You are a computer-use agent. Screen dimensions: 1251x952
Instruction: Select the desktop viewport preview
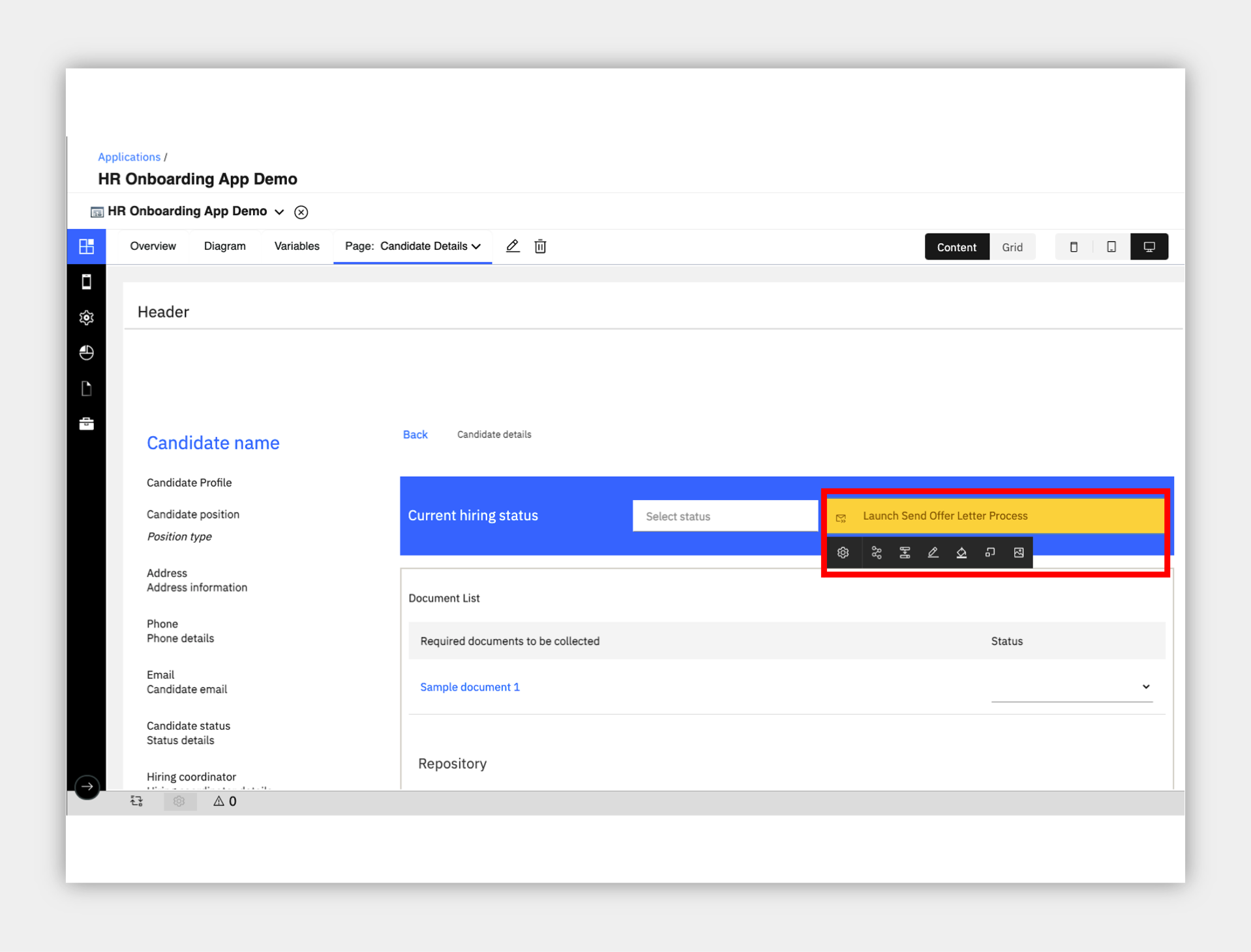pyautogui.click(x=1149, y=247)
